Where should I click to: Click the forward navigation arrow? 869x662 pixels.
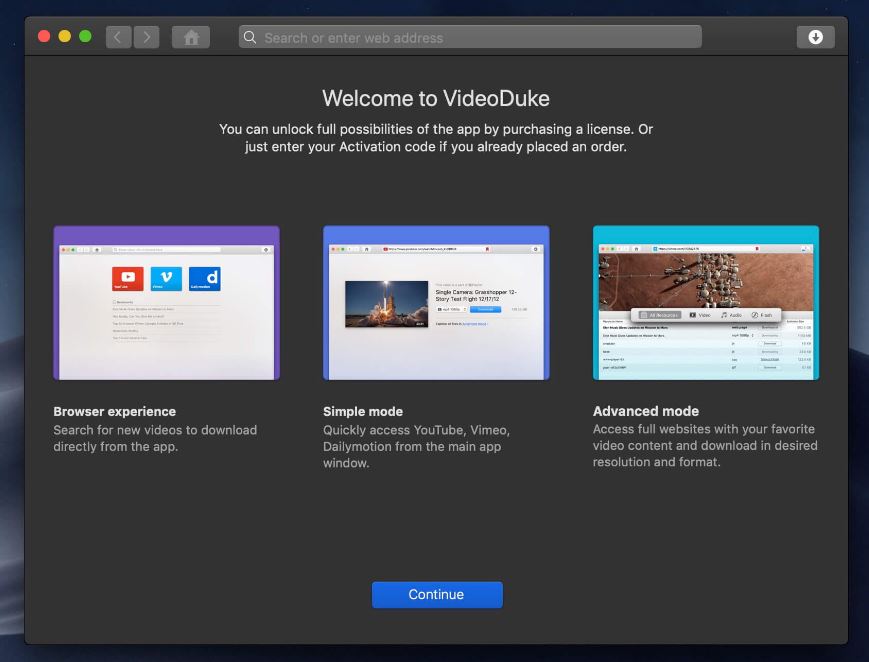click(146, 37)
